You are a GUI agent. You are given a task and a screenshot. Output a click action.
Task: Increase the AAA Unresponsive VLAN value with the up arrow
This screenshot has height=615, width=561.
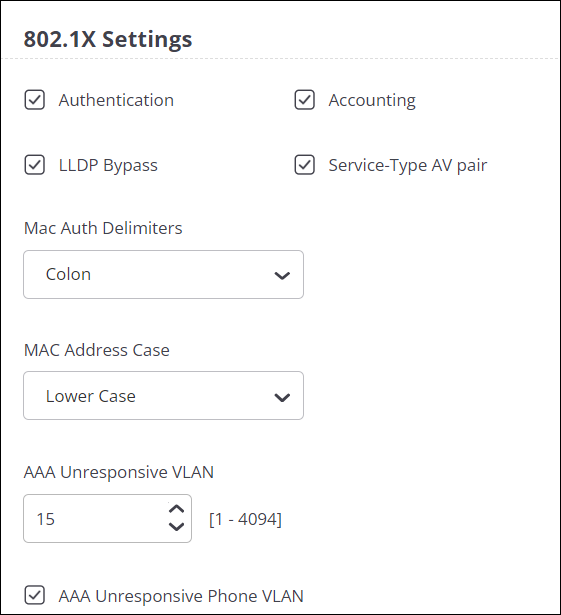(x=176, y=509)
